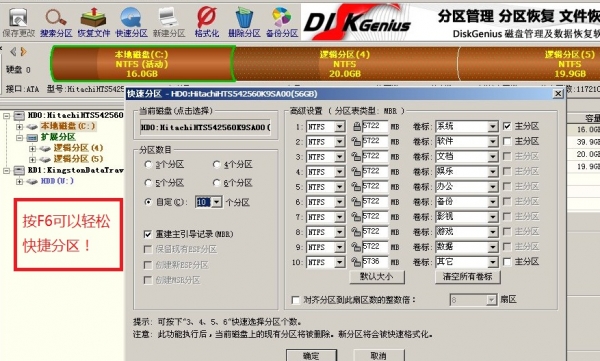Image resolution: width=600 pixels, height=361 pixels.
Task: Toggle the lock icon beside partition 2 size
Action: (356, 142)
